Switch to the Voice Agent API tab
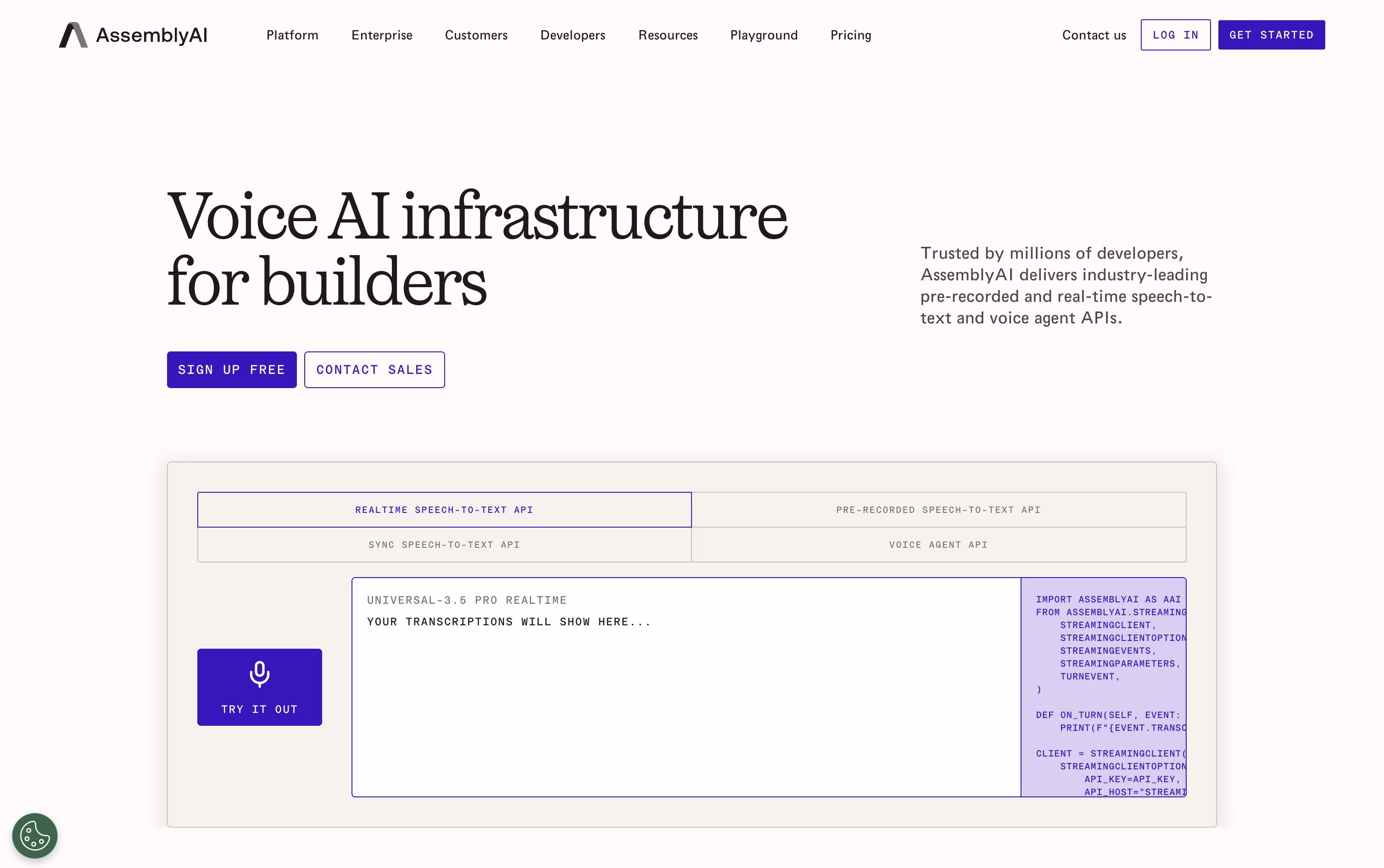Viewport: 1384px width, 868px height. (x=938, y=545)
